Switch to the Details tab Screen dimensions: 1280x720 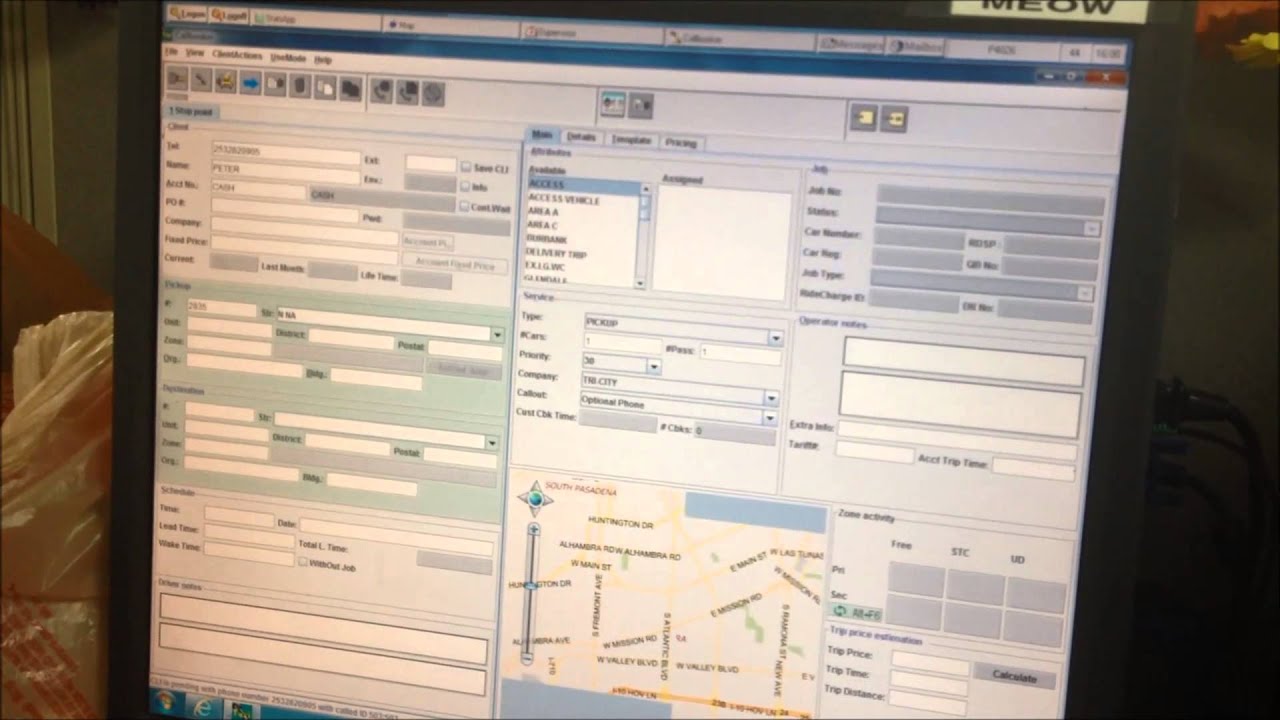pyautogui.click(x=581, y=137)
